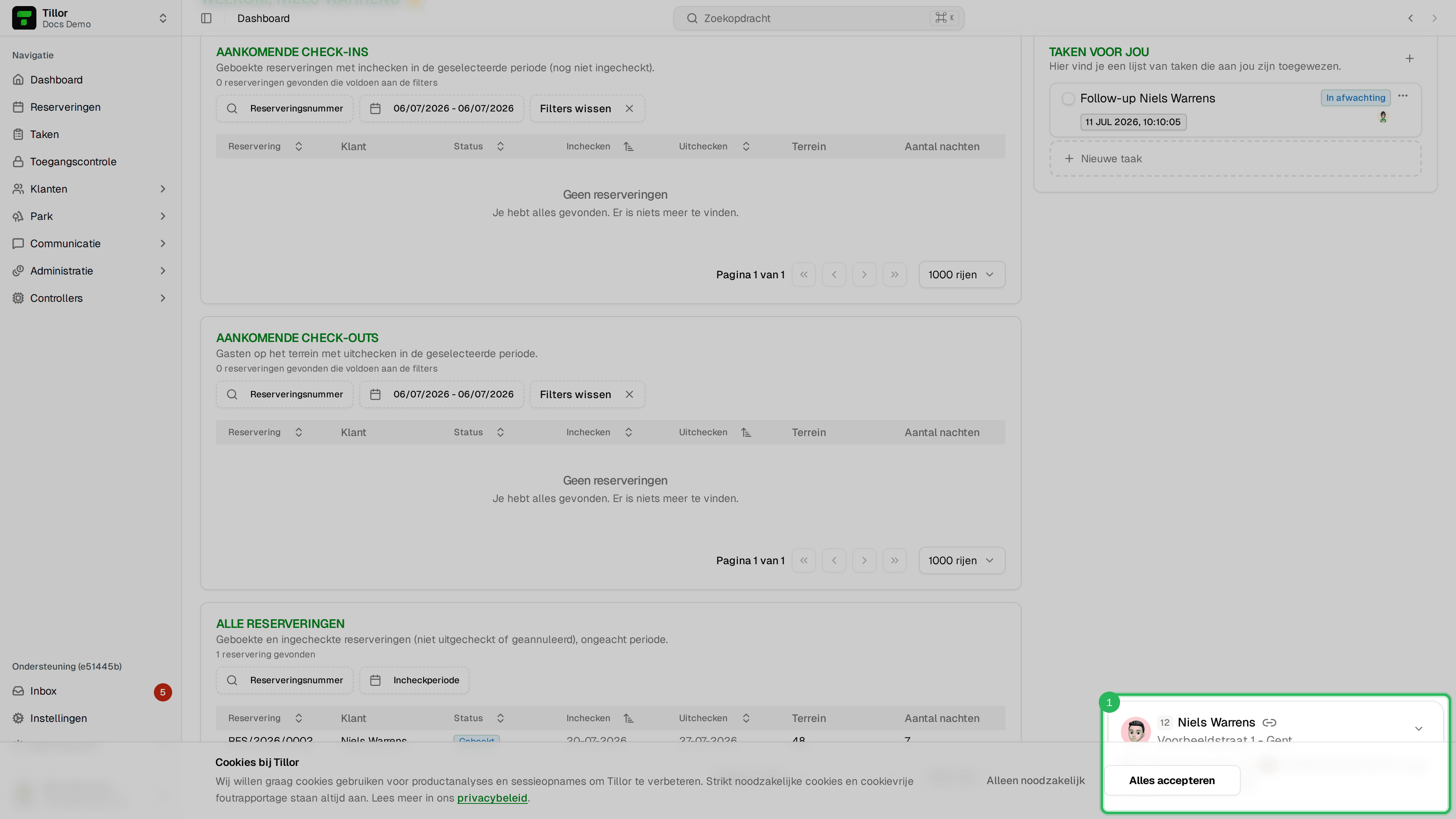1456x819 pixels.
Task: Go to Taken in the sidebar
Action: click(x=91, y=134)
